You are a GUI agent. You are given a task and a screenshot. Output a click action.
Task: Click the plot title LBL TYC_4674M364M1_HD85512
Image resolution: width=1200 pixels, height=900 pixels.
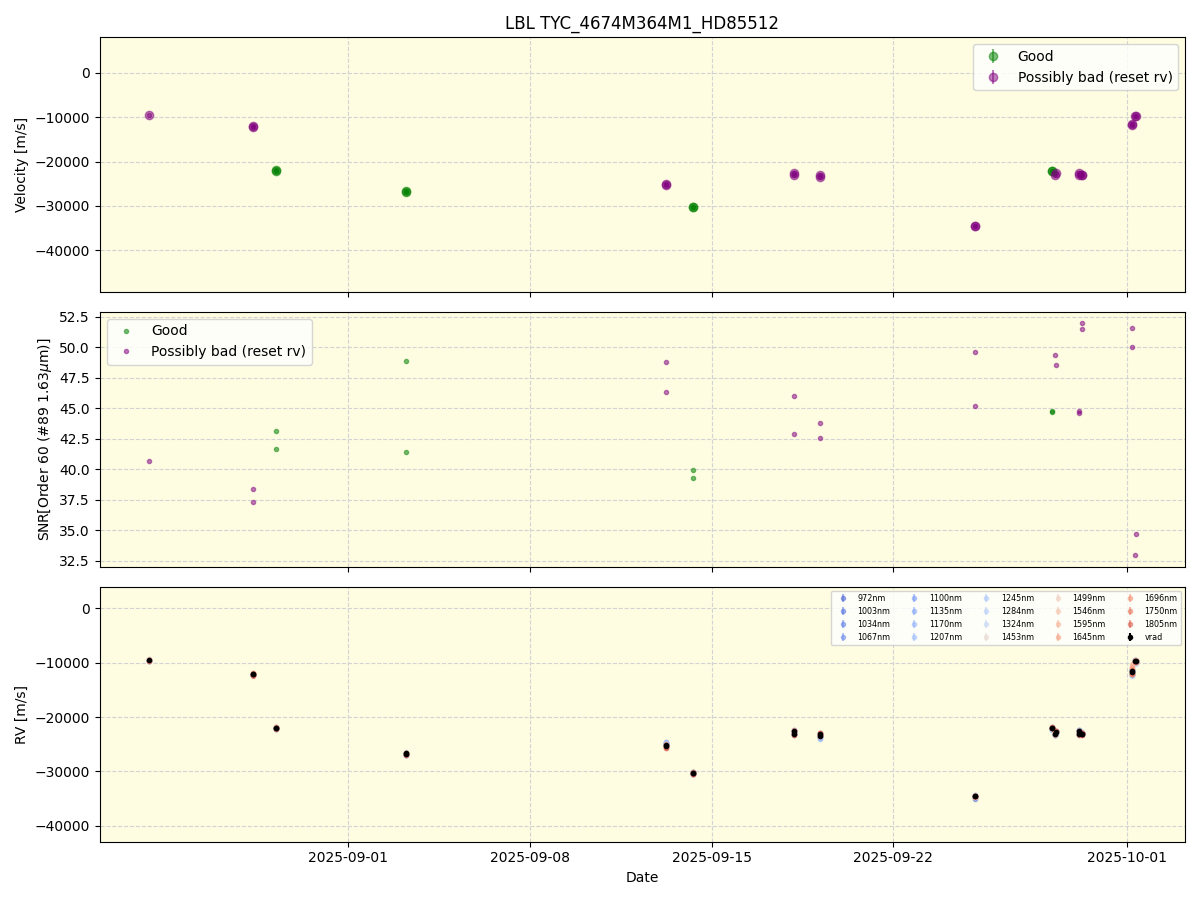coord(641,23)
